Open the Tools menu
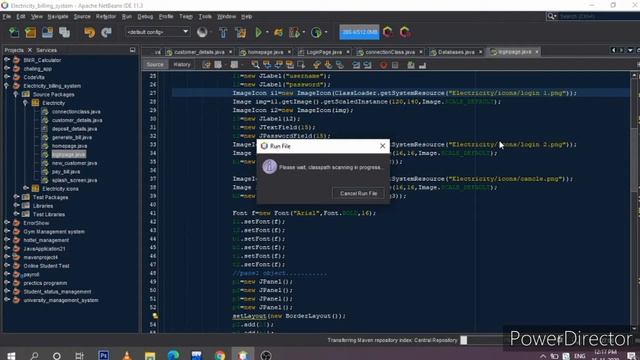640x360 pixels. pos(205,17)
